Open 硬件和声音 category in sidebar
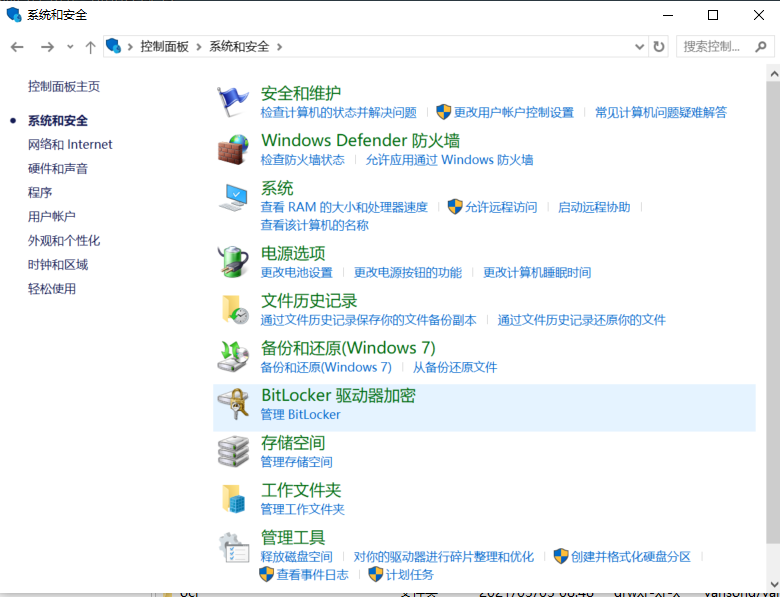The height and width of the screenshot is (597, 780). point(58,169)
